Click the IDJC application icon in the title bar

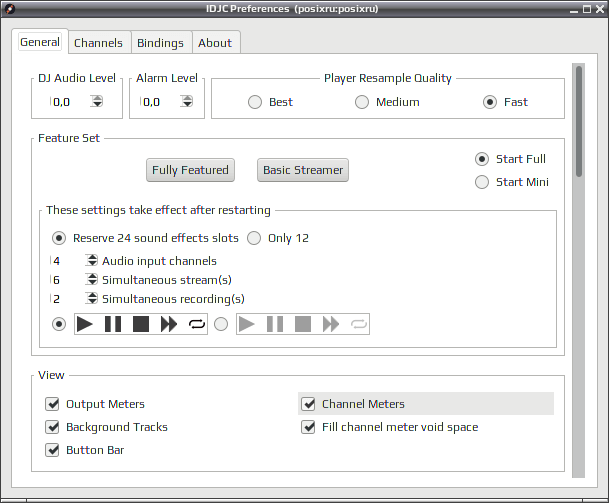click(9, 9)
